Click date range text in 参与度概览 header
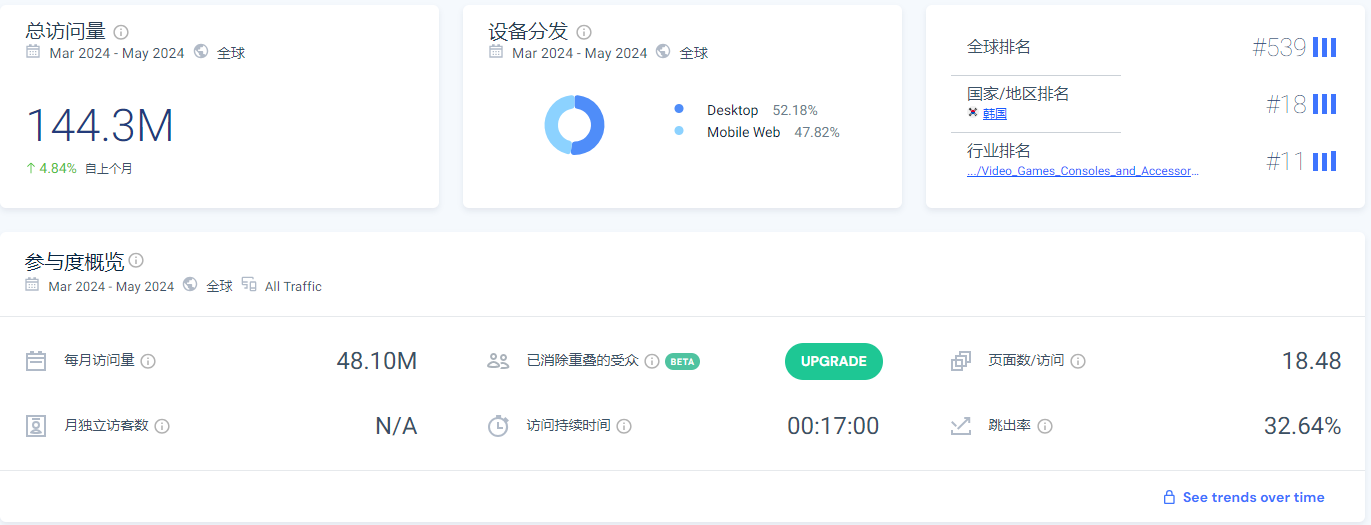This screenshot has width=1371, height=525. [x=111, y=286]
